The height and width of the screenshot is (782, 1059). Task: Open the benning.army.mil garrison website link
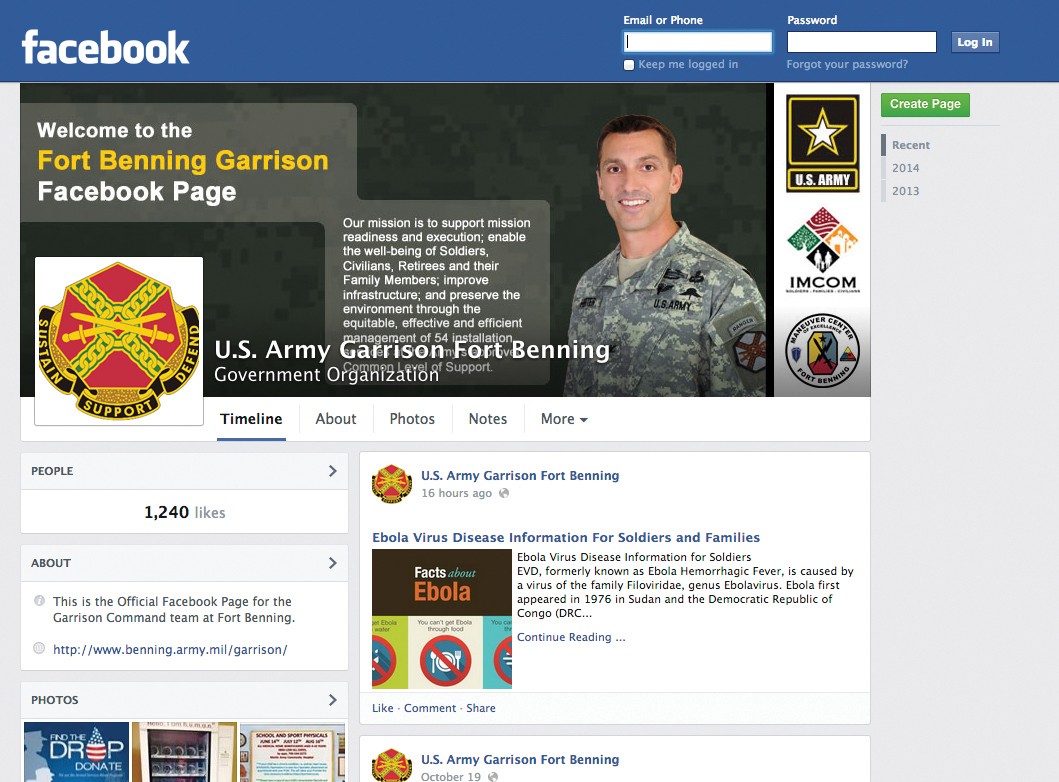click(170, 650)
